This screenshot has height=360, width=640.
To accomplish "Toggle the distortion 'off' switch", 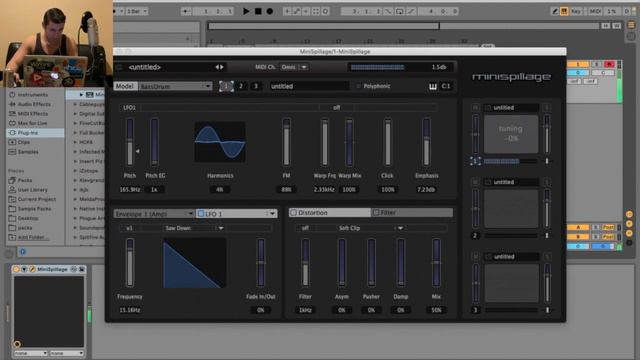I will [305, 228].
